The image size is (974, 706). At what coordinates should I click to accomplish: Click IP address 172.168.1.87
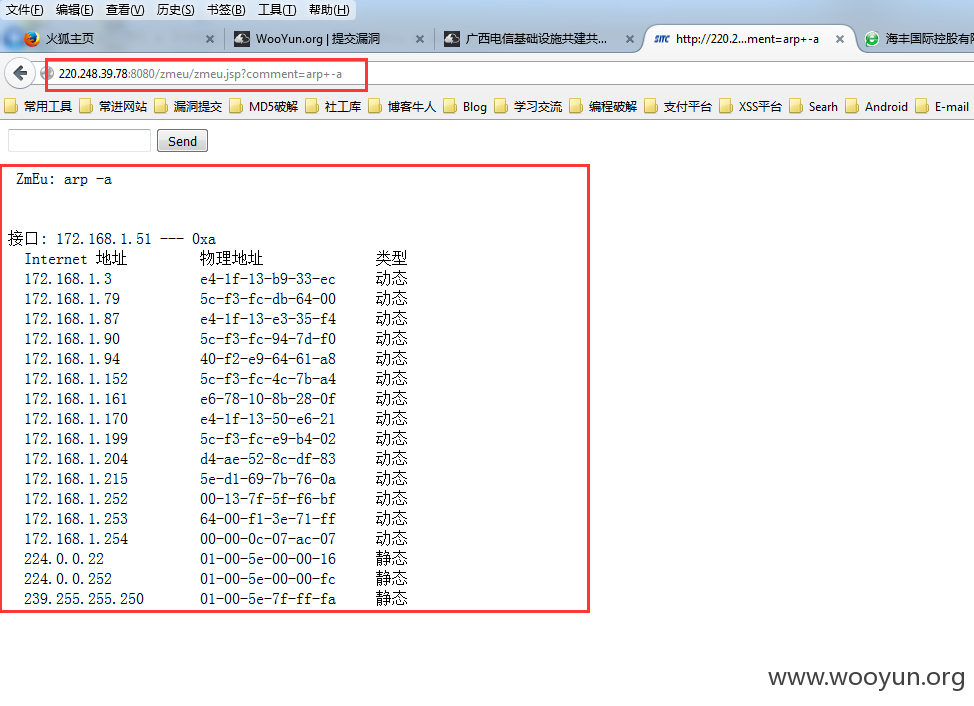[x=72, y=319]
